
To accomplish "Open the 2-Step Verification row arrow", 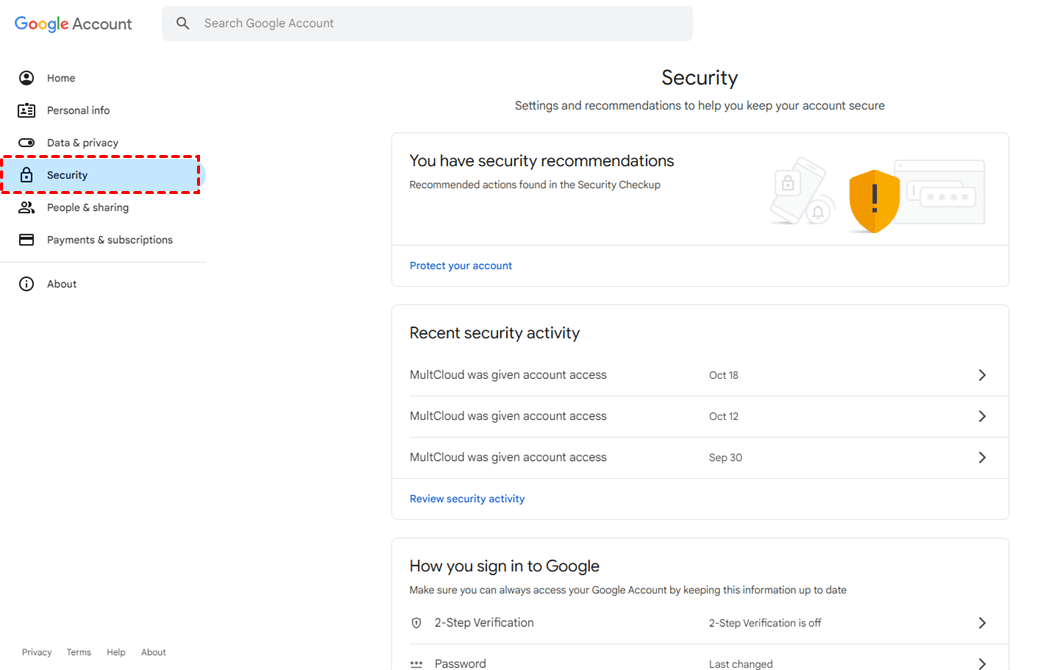I will 982,623.
